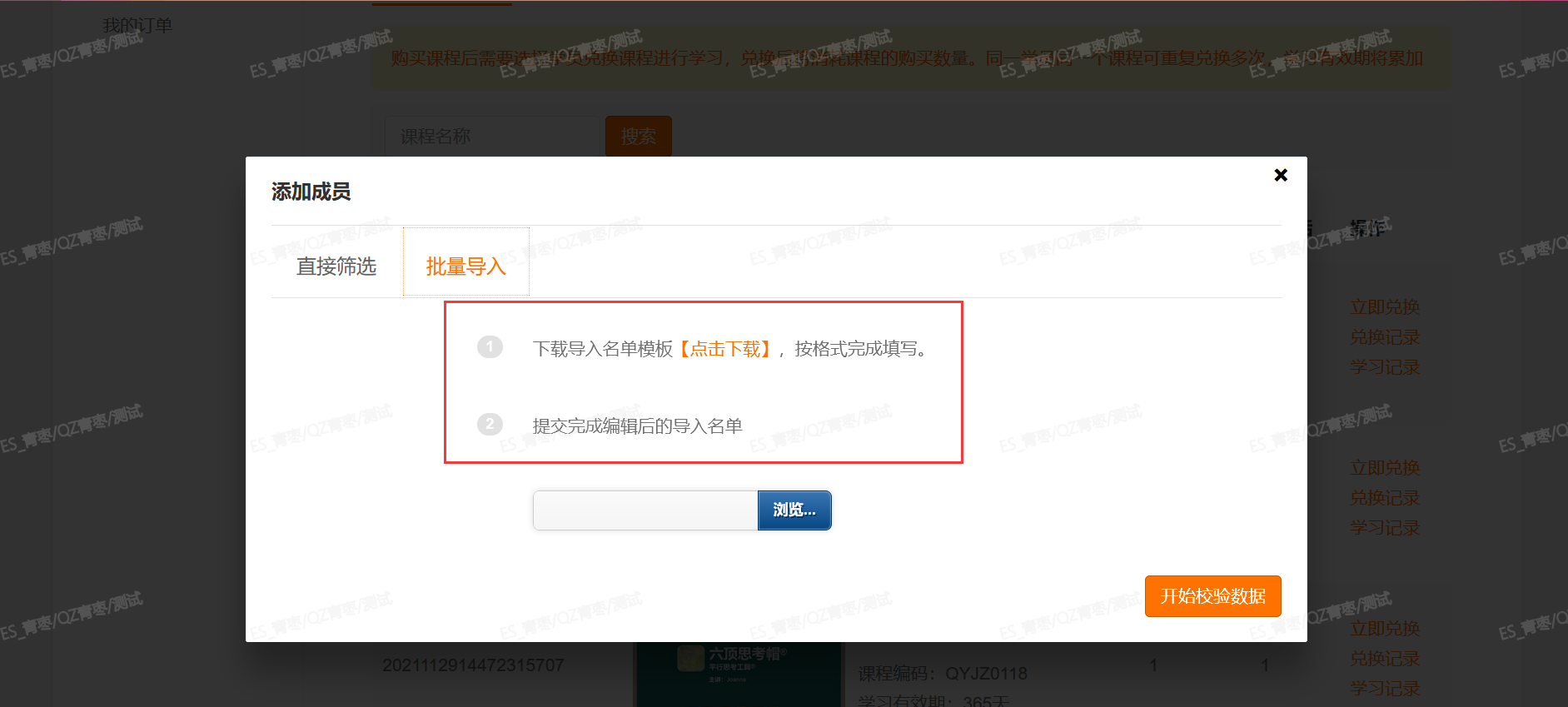Viewport: 1568px width, 707px height.
Task: Close the 添加成员 dialog
Action: [1281, 175]
